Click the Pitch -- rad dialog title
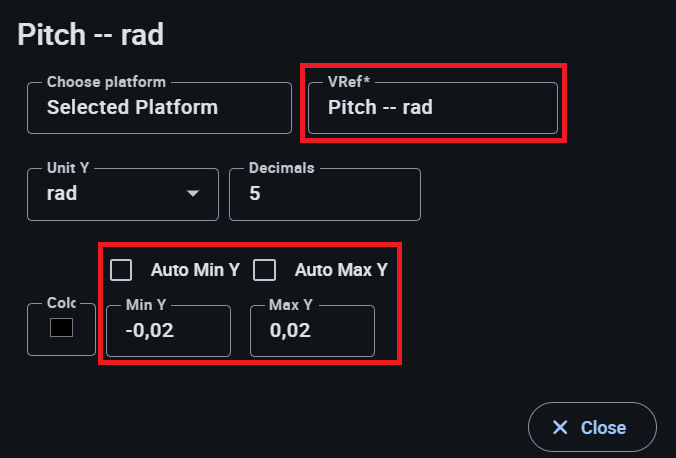 (x=91, y=35)
